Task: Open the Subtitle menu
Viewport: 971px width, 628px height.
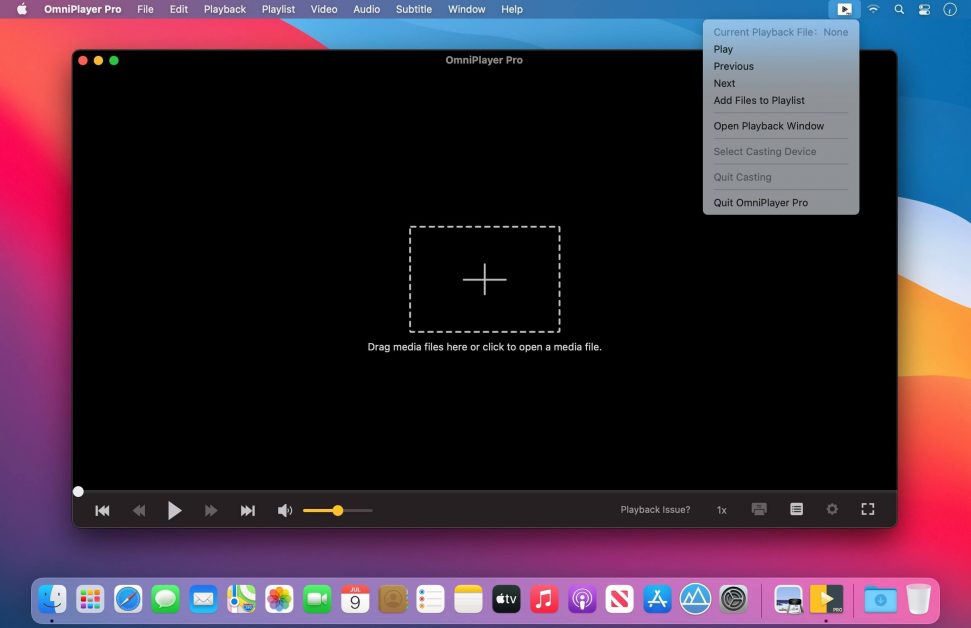Action: 413,9
